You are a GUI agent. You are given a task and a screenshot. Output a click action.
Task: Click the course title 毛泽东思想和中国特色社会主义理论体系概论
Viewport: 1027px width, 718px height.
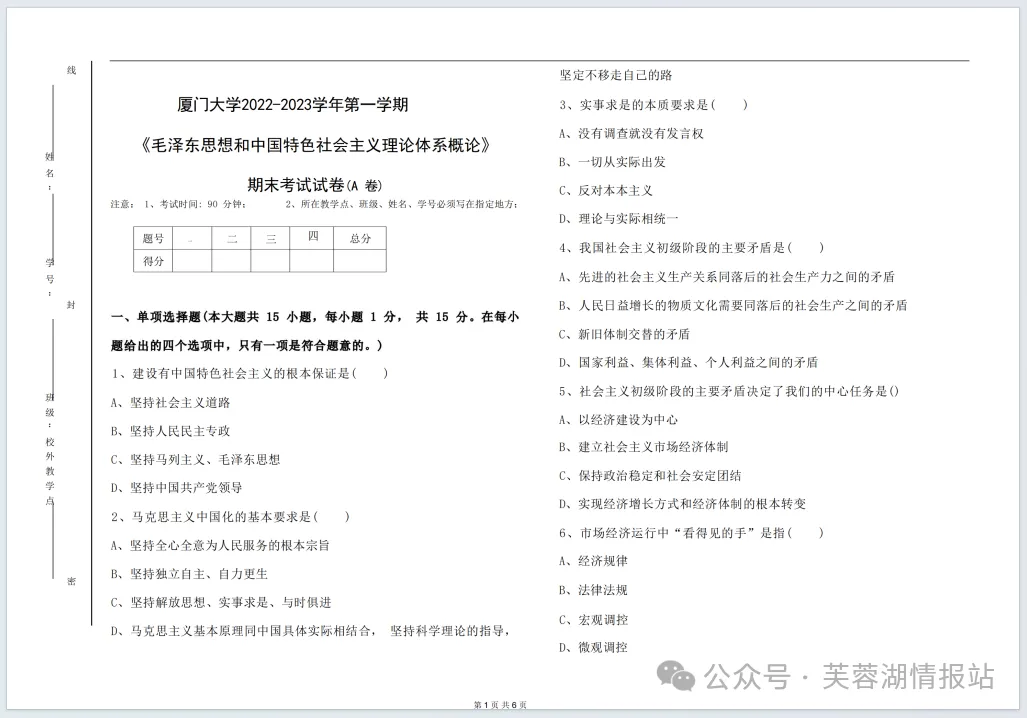314,145
